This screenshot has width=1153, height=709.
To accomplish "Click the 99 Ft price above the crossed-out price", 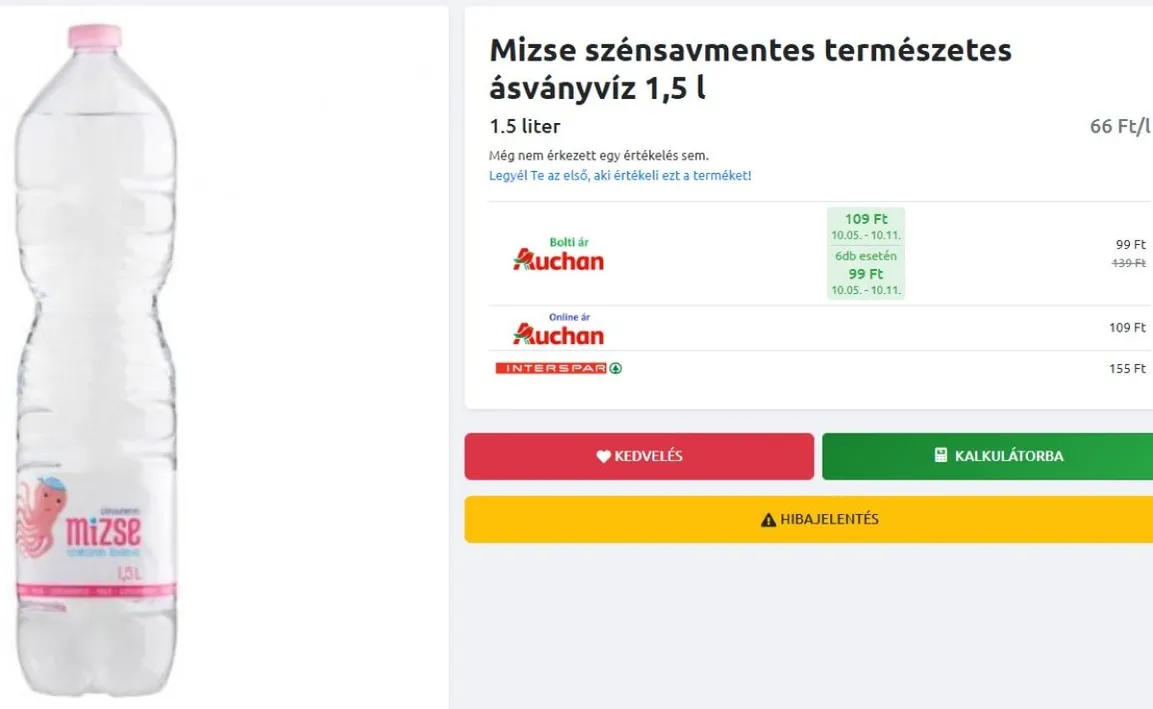I will click(x=1130, y=245).
